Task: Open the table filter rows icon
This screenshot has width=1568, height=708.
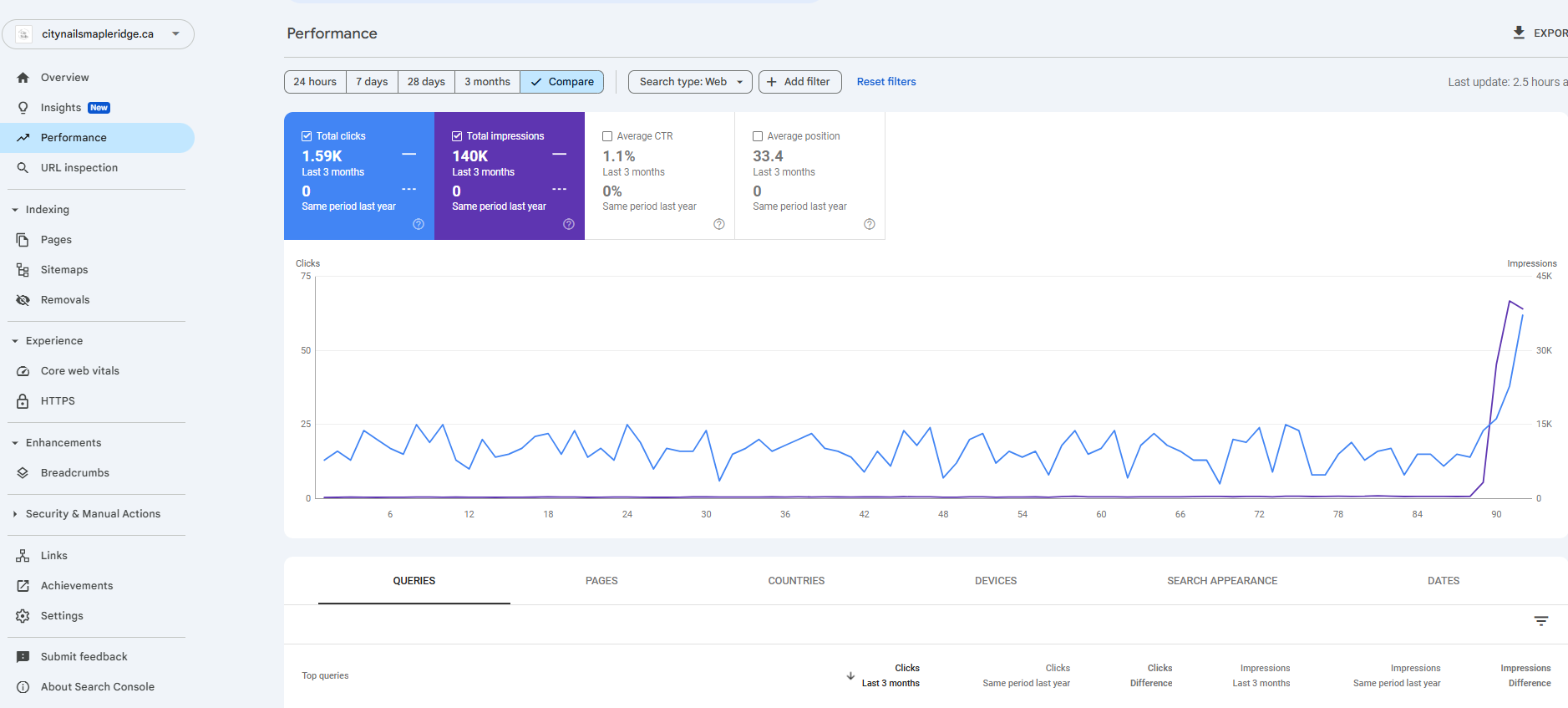Action: pyautogui.click(x=1541, y=621)
